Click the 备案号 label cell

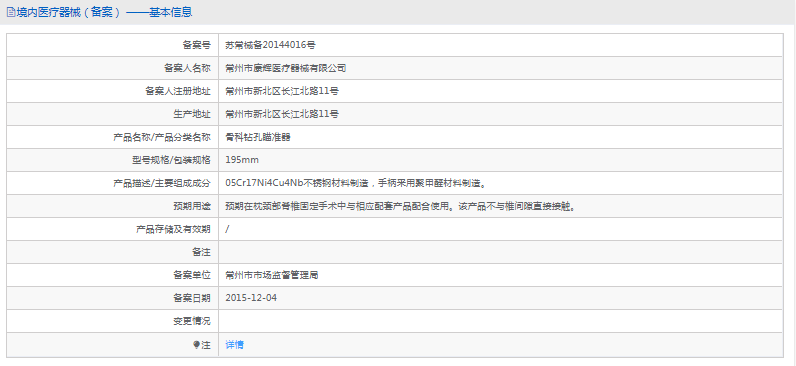click(113, 45)
